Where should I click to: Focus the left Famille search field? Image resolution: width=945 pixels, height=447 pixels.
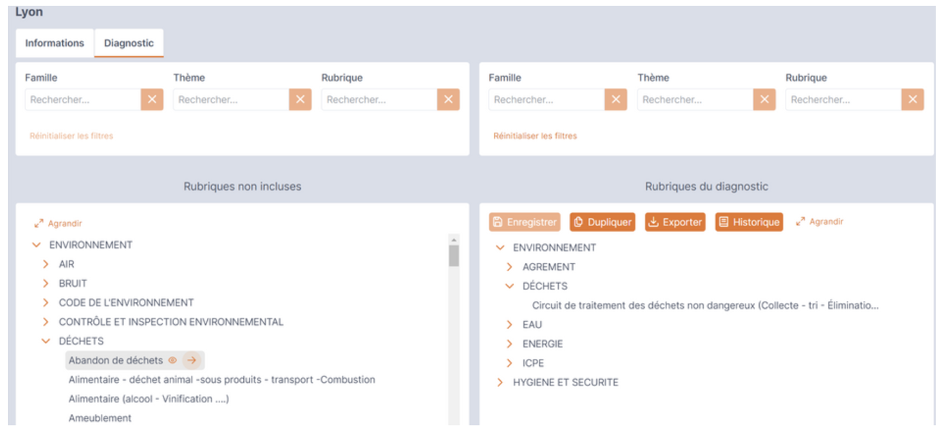(x=82, y=100)
